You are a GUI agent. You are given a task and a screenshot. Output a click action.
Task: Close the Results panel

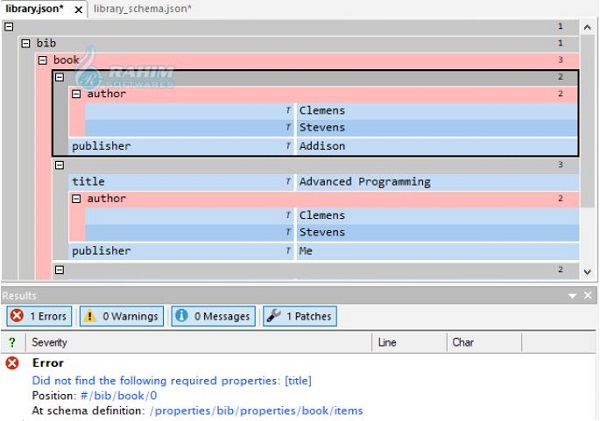588,295
